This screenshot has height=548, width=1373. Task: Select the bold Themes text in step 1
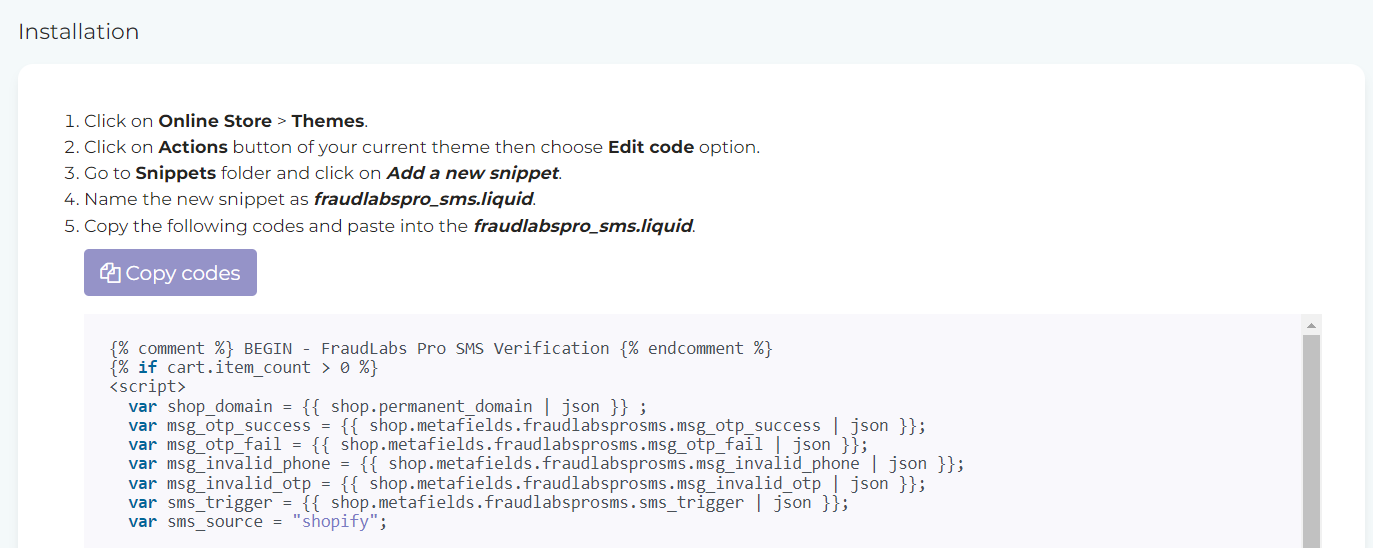[328, 121]
